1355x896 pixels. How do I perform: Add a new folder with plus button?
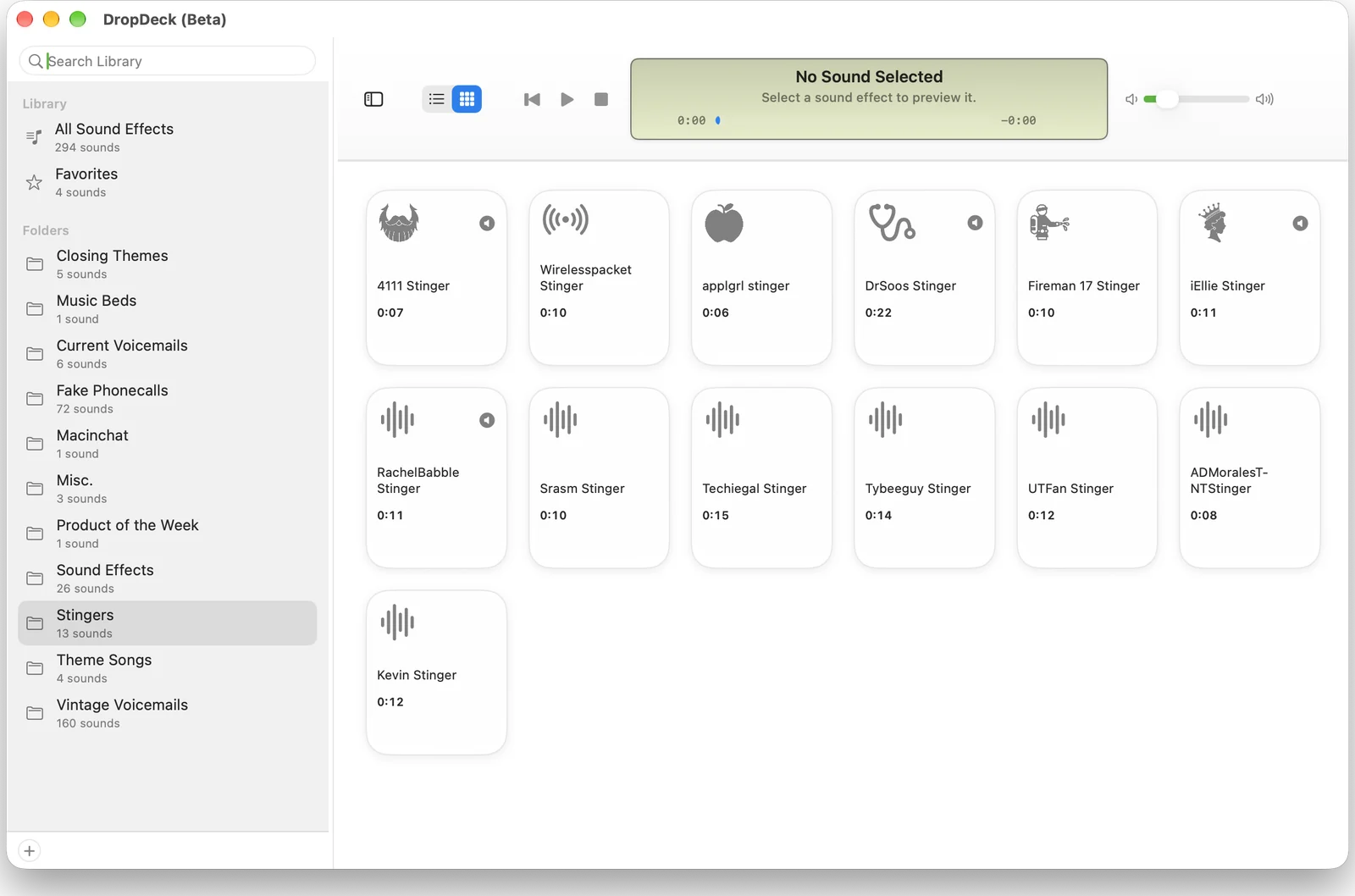coord(30,851)
